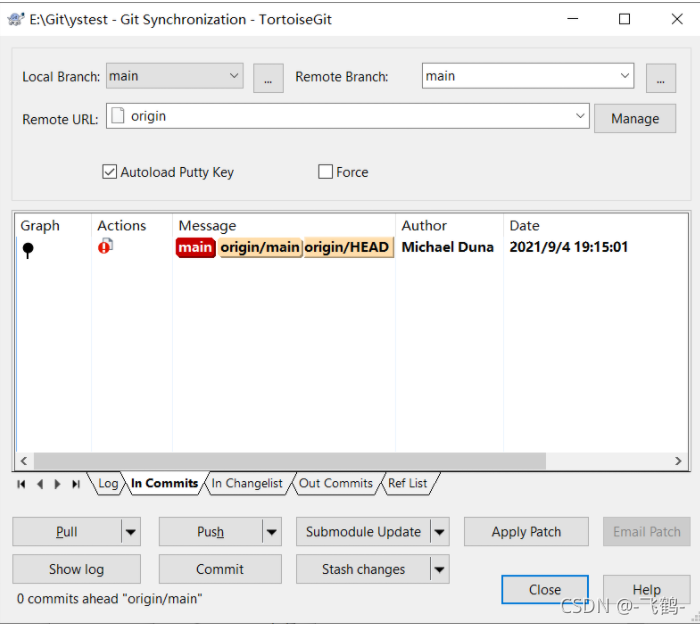The image size is (700, 624).
Task: Click the previous tab arrow icon
Action: coord(40,484)
